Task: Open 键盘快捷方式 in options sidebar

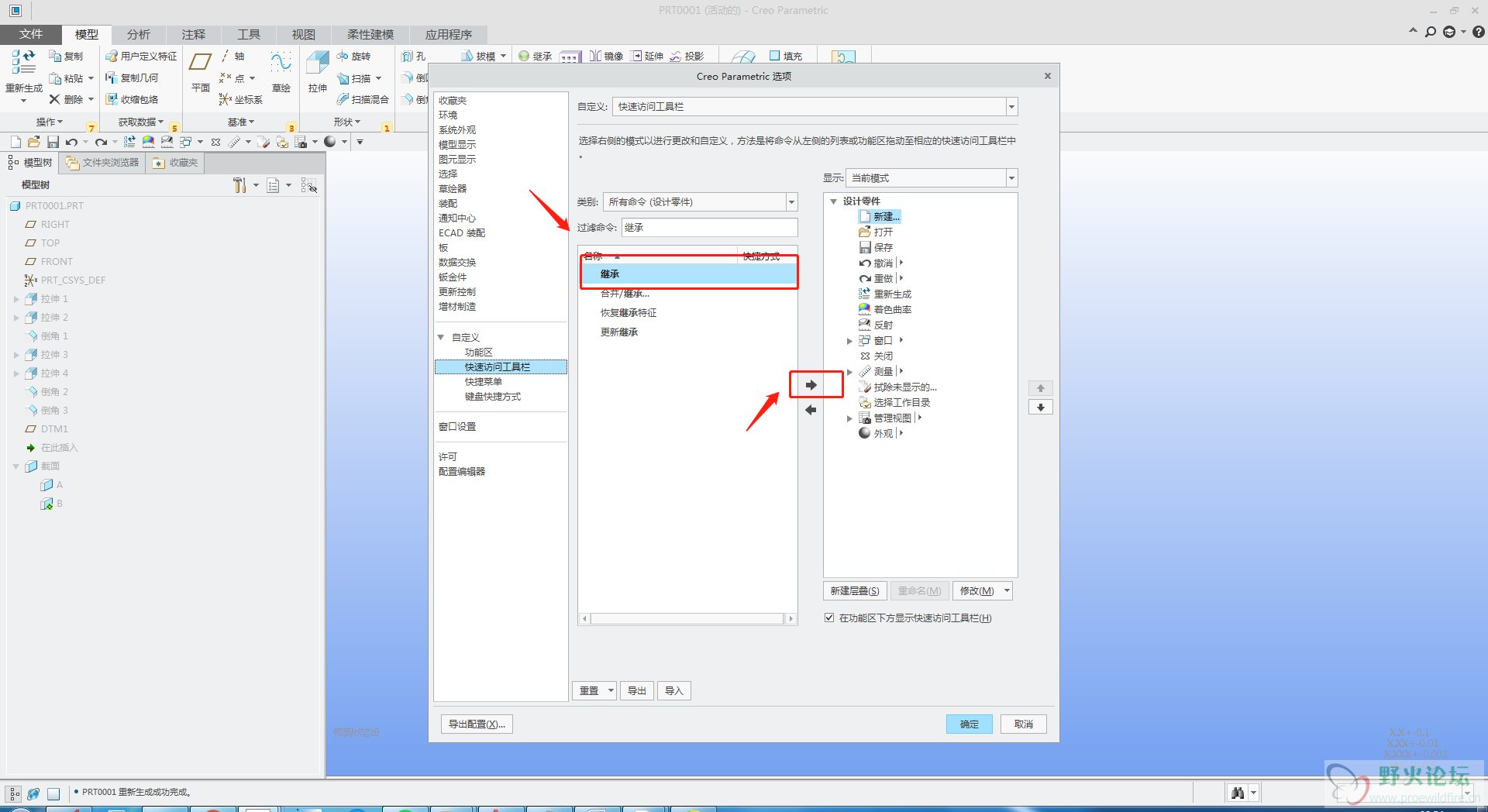Action: (x=493, y=397)
